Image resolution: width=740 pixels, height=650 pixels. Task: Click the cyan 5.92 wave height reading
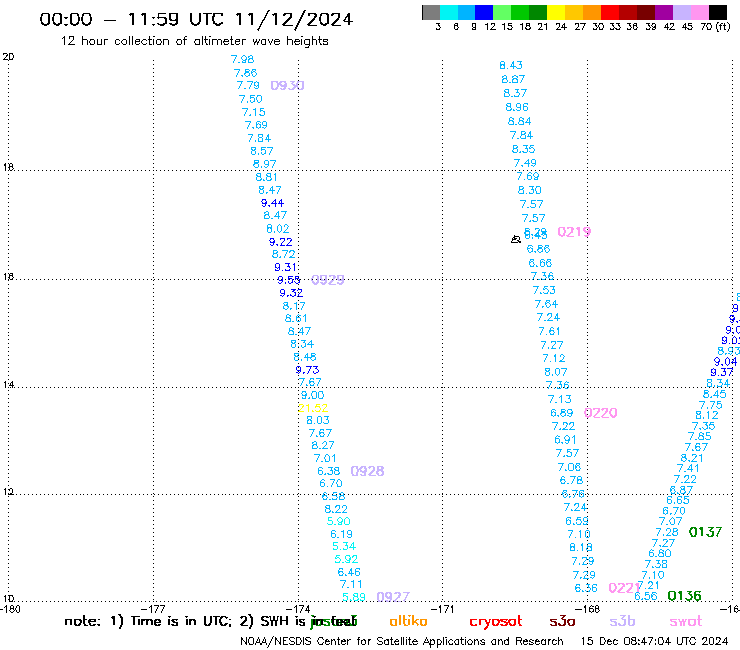point(346,559)
